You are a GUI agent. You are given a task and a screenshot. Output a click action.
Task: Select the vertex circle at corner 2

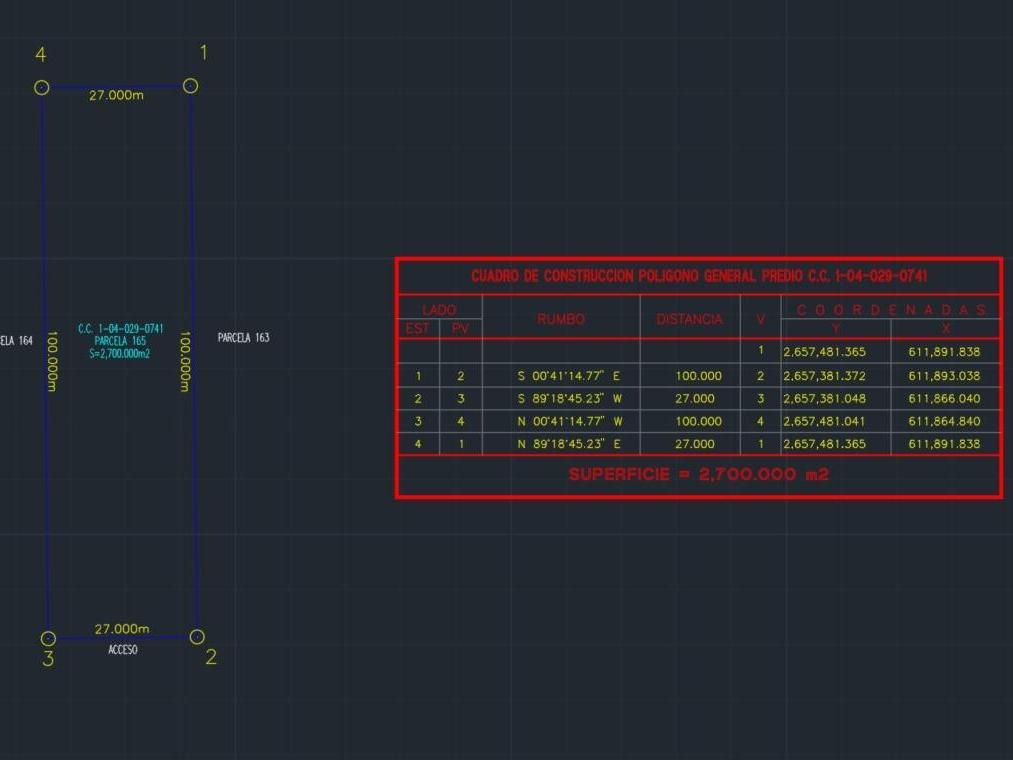[x=197, y=637]
